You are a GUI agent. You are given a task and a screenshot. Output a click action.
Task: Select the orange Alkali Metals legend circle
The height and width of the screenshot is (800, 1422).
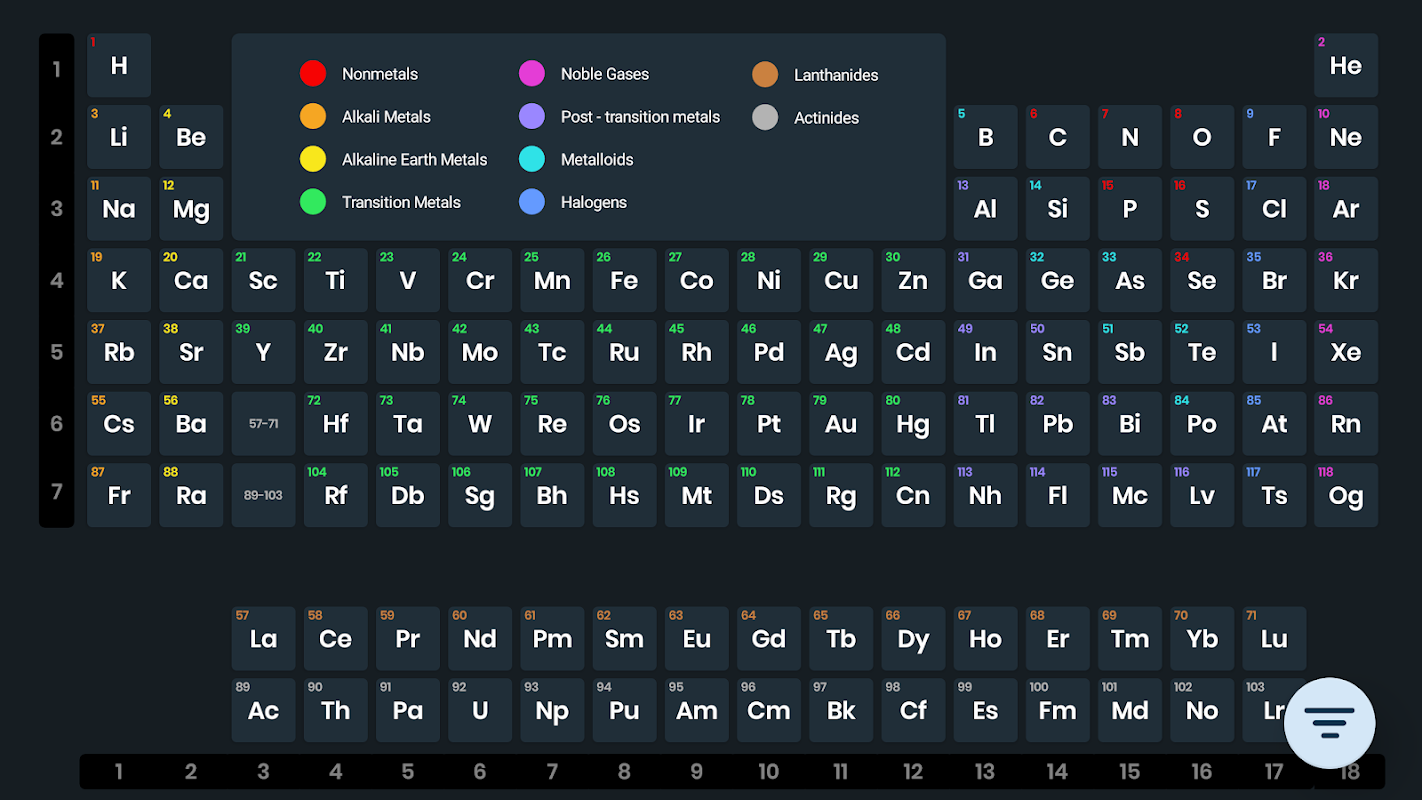point(313,116)
